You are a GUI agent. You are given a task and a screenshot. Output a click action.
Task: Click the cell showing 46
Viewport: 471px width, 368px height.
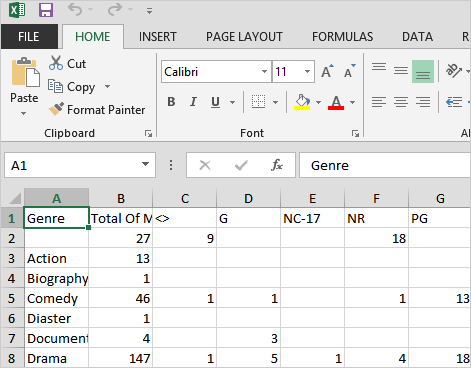(x=121, y=298)
